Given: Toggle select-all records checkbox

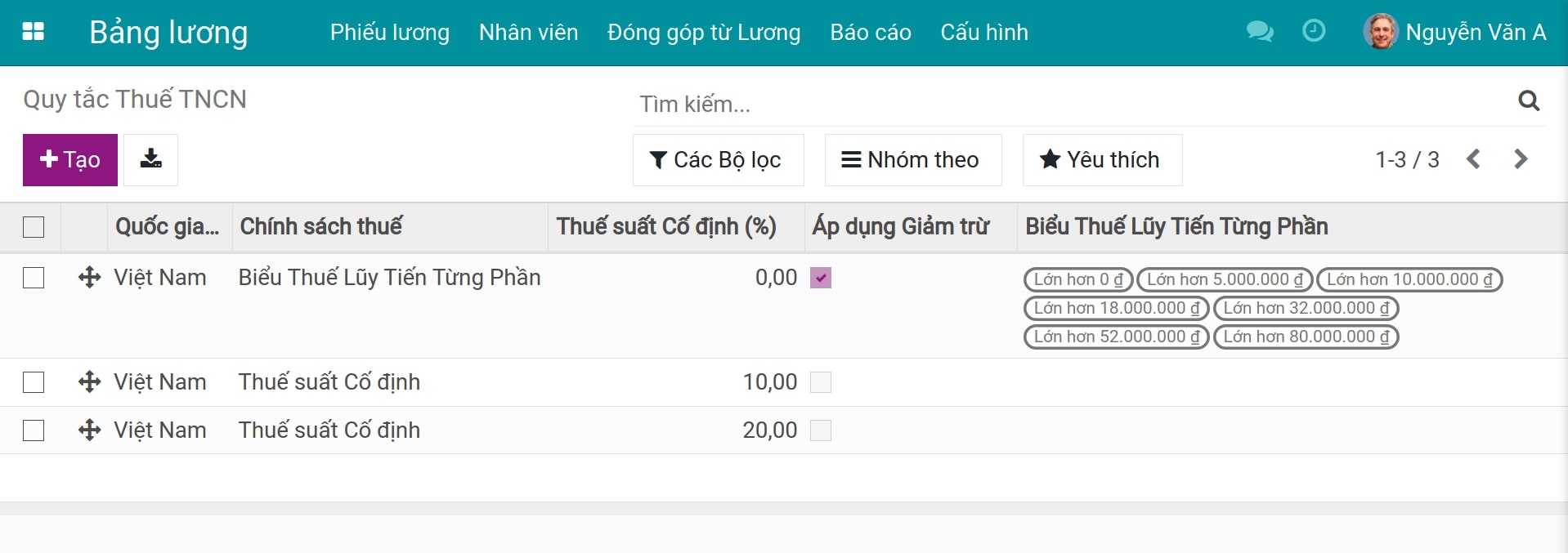Looking at the screenshot, I should [x=33, y=227].
